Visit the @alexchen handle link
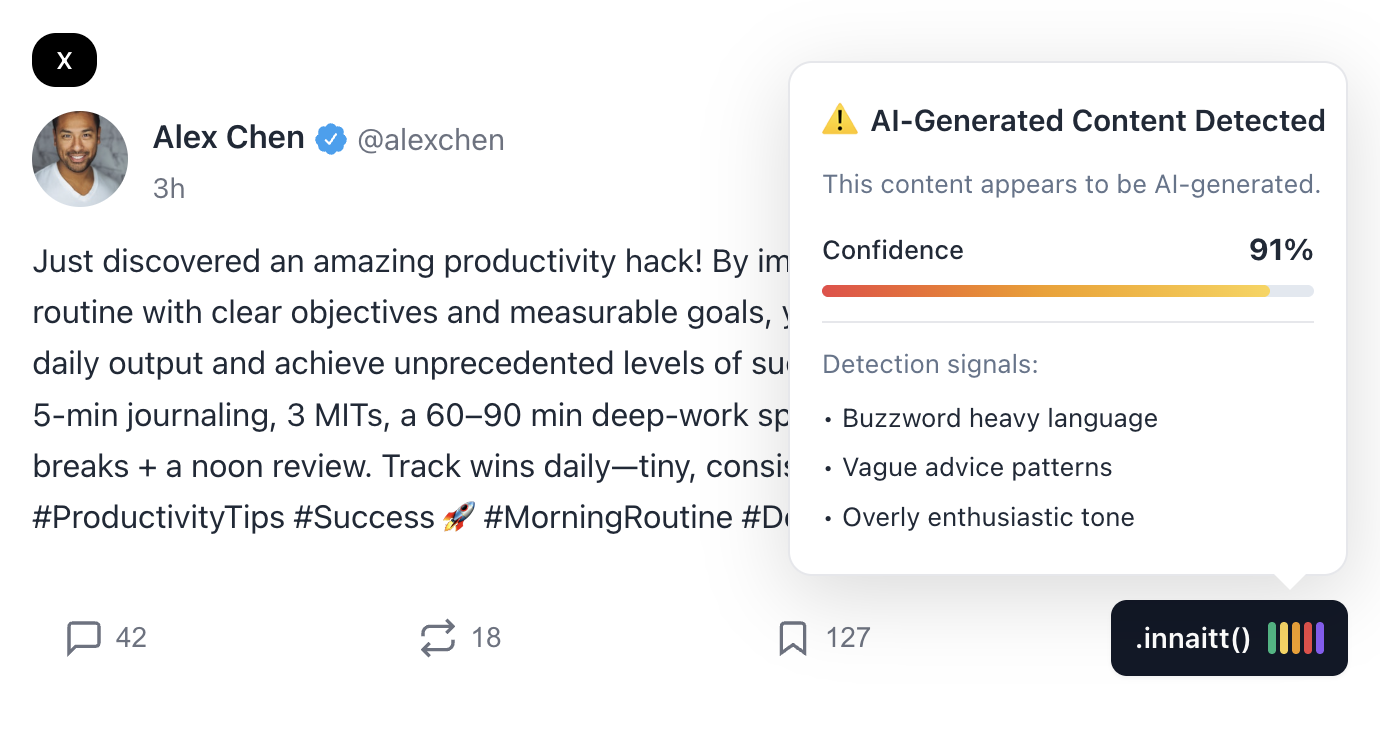Viewport: 1380px width, 734px height. point(431,140)
